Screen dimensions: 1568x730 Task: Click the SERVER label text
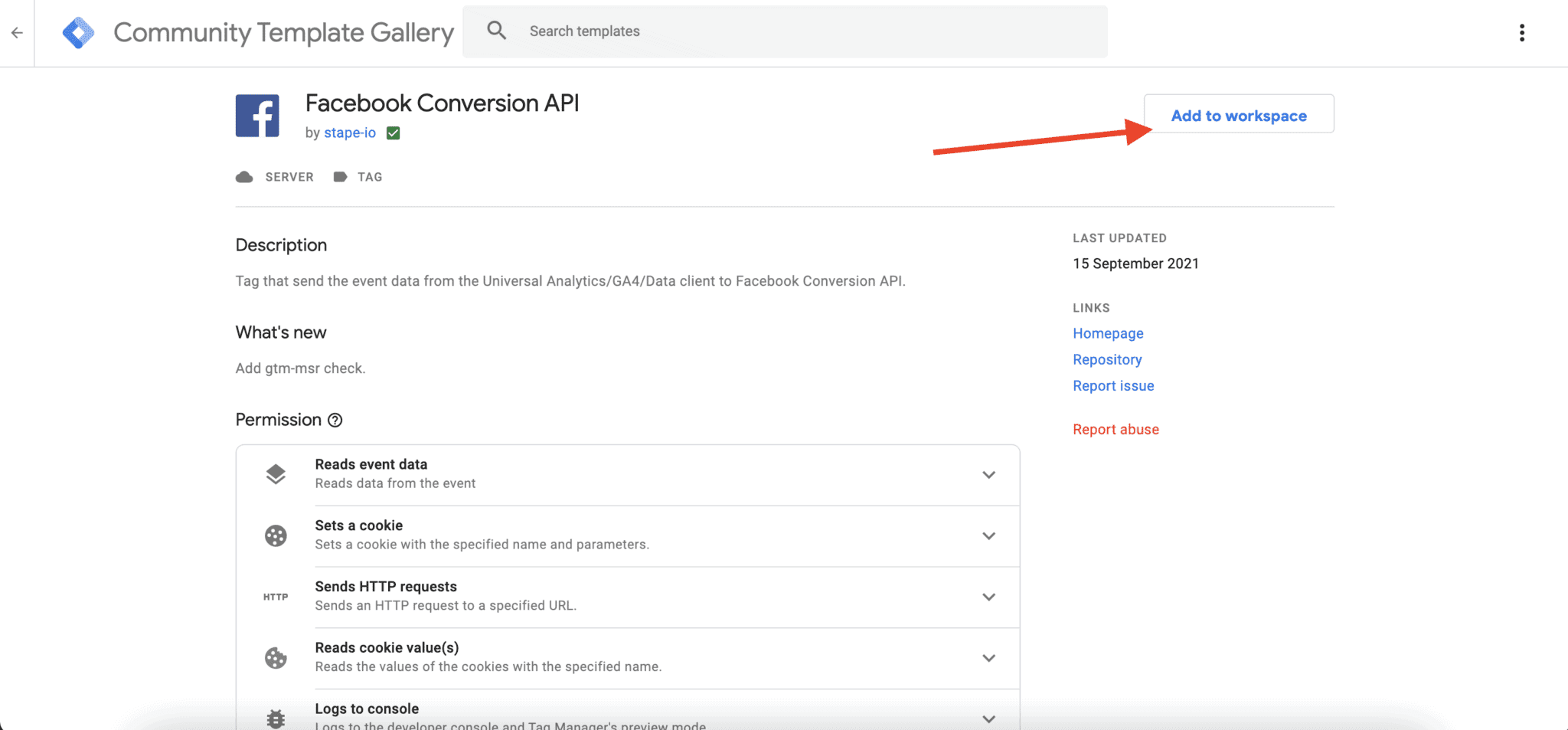[x=289, y=177]
